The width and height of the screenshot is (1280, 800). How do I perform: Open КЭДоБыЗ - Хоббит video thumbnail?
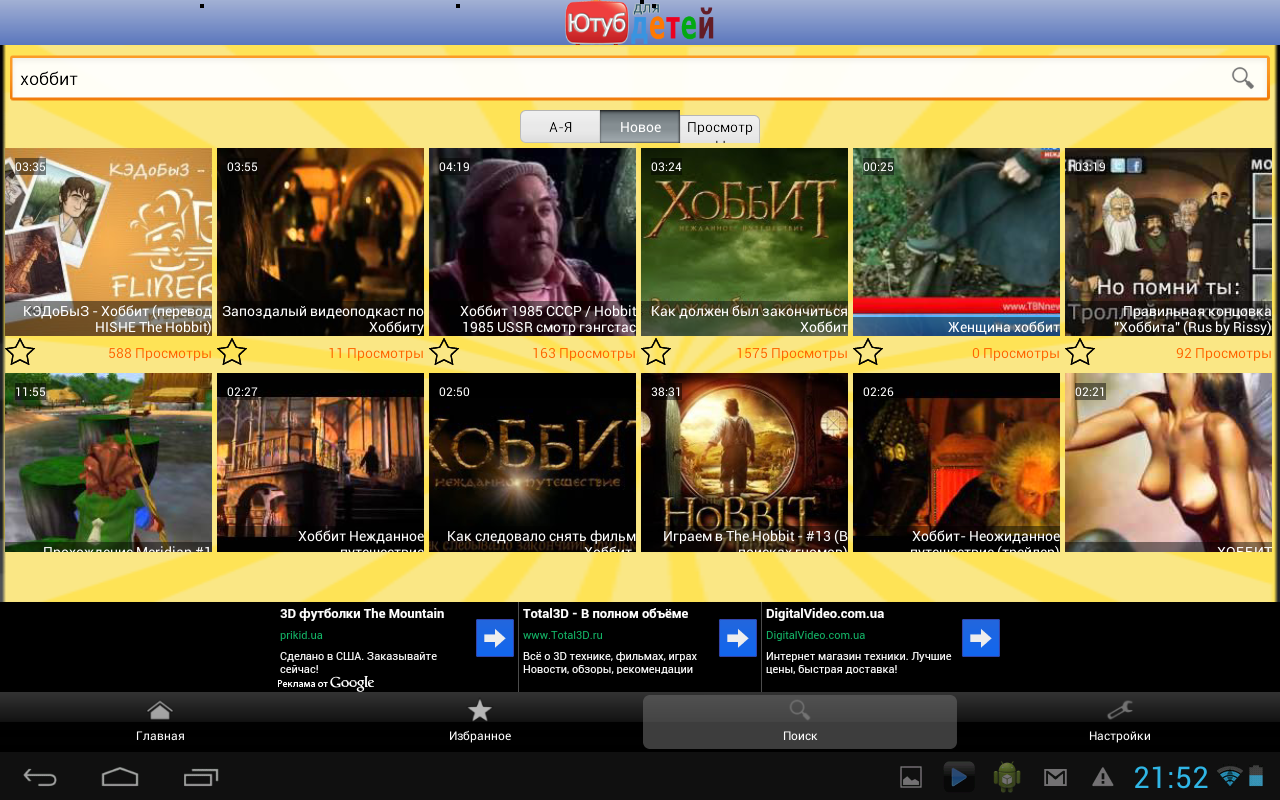coord(108,242)
